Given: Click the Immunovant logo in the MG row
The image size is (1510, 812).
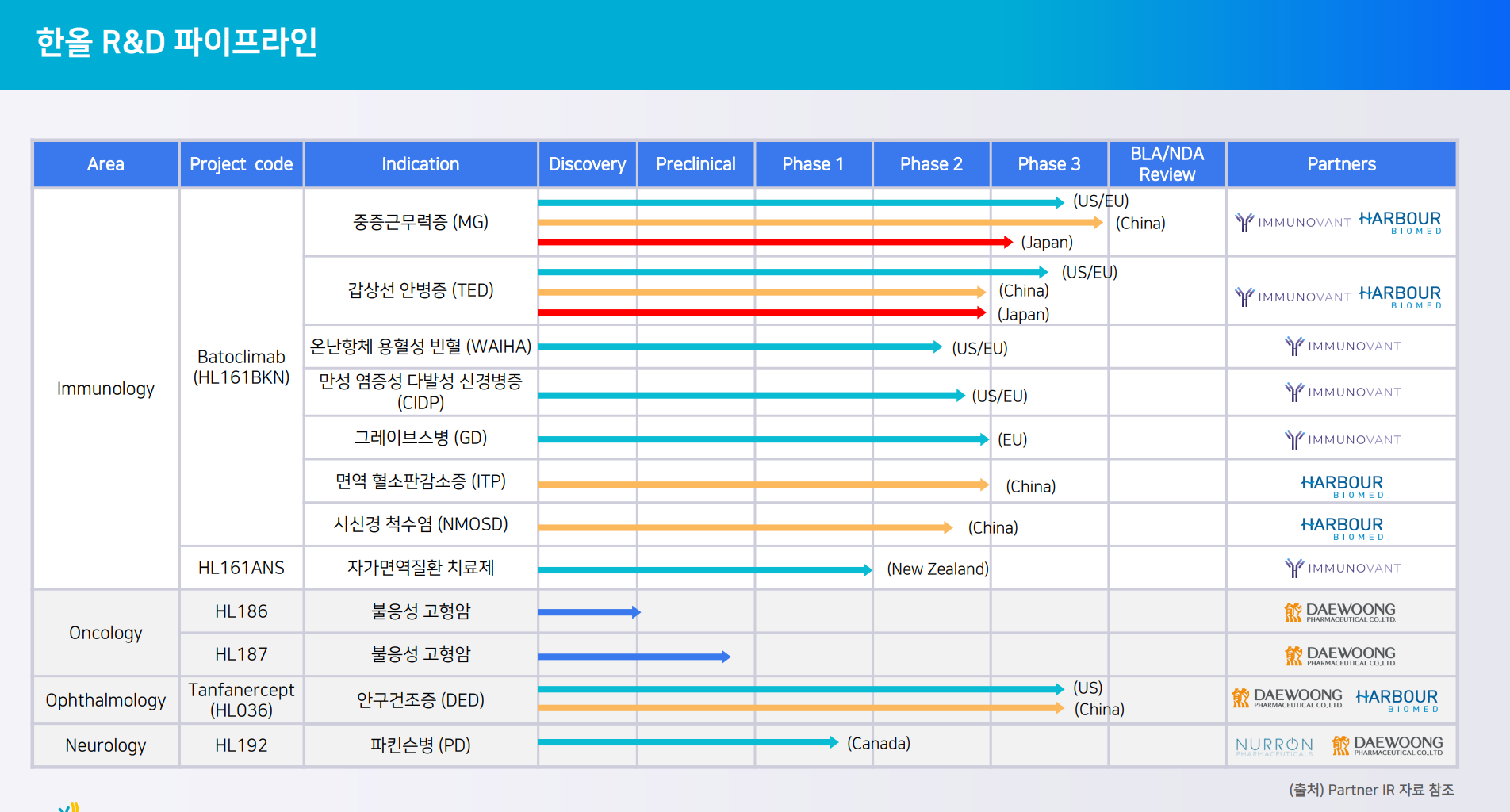Looking at the screenshot, I should point(1293,222).
